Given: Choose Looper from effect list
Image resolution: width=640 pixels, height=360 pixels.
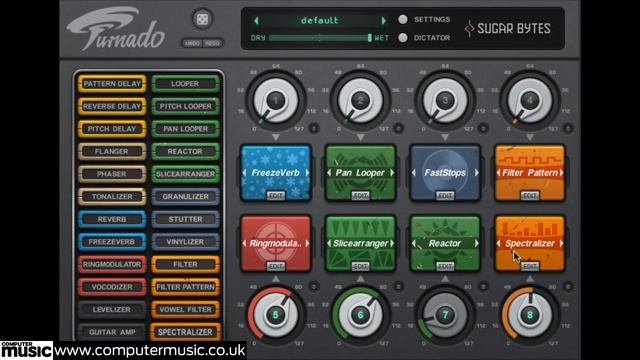Looking at the screenshot, I should tap(185, 84).
